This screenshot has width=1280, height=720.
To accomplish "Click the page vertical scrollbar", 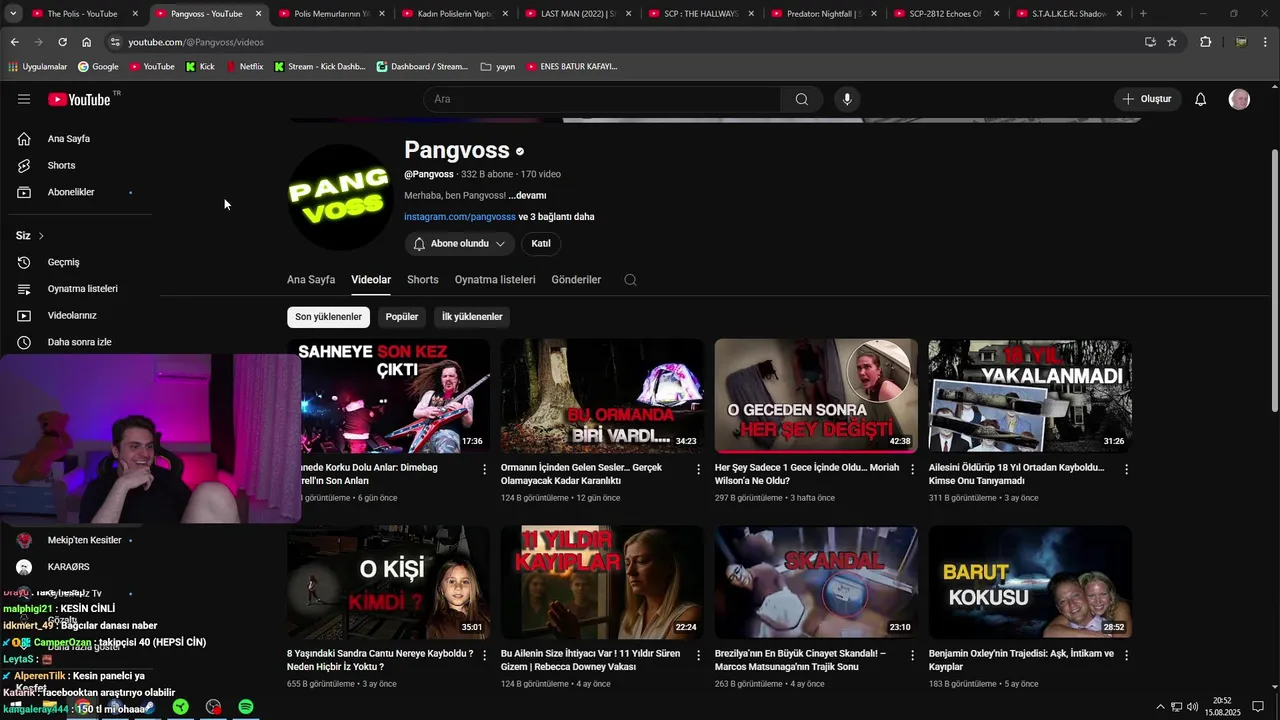I will 1274,280.
